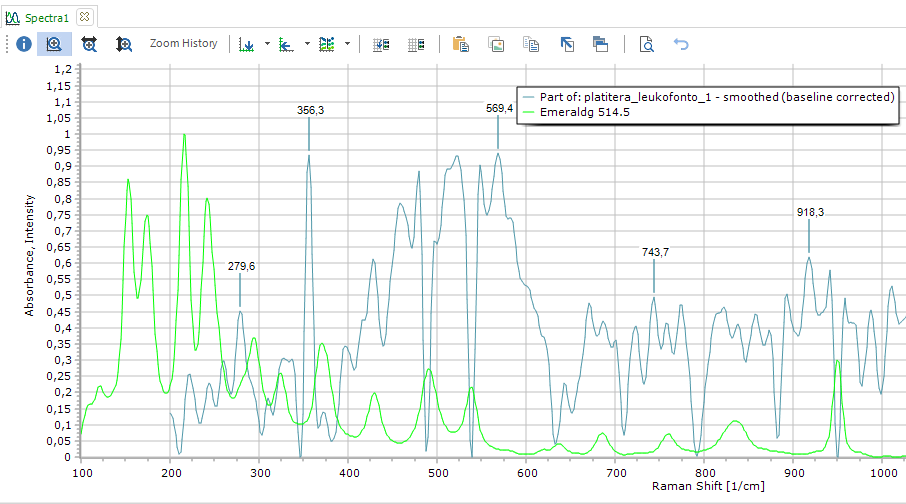The width and height of the screenshot is (906, 504).
Task: Expand the X-axis scaling dropdown arrow
Action: coord(306,44)
